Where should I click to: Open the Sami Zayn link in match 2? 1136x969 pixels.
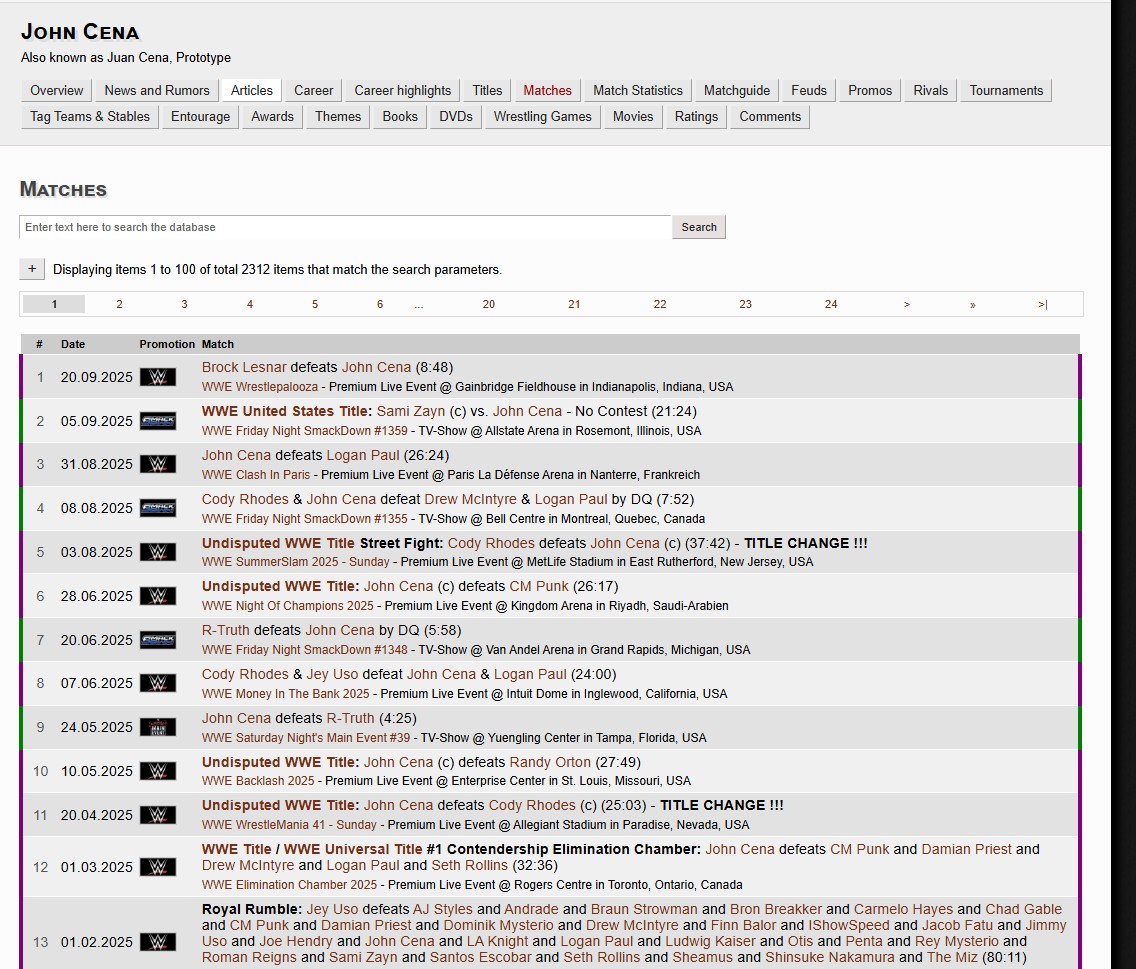tap(411, 411)
